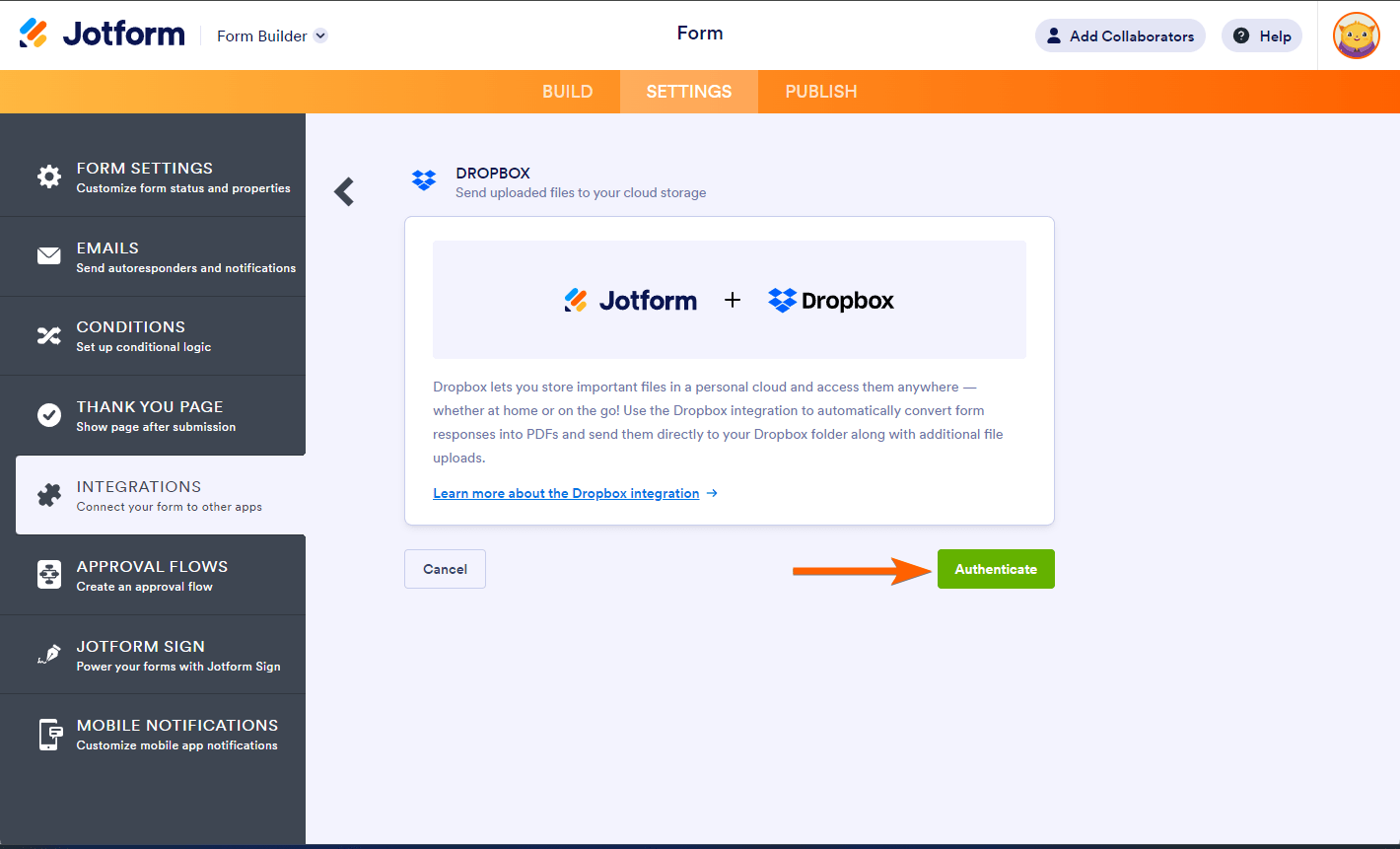The image size is (1400, 849).
Task: Click the 'Customize form status and properties' subtitle
Action: point(183,188)
